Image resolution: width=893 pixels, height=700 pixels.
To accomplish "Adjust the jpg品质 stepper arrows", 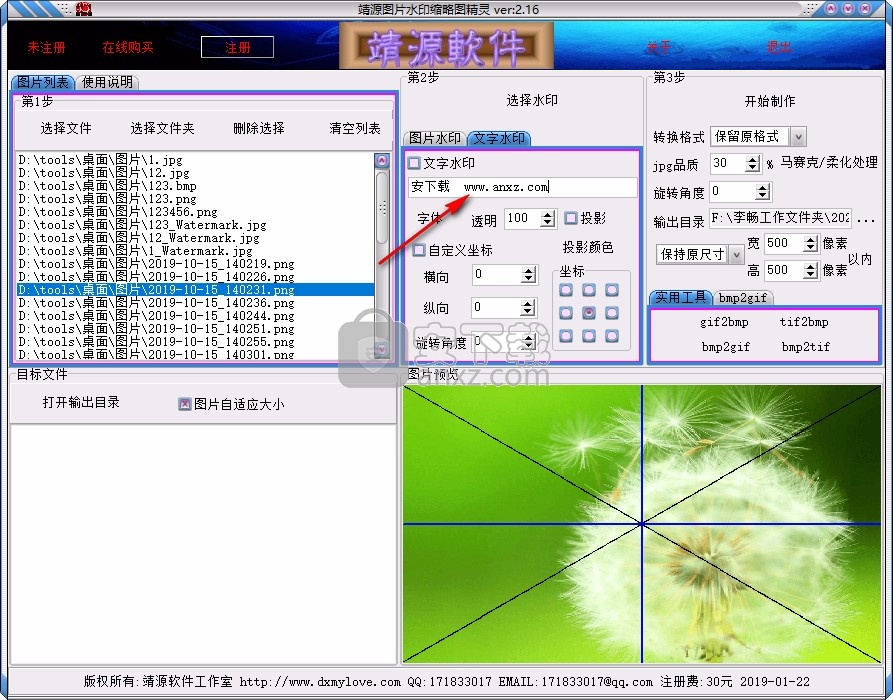I will (x=752, y=164).
